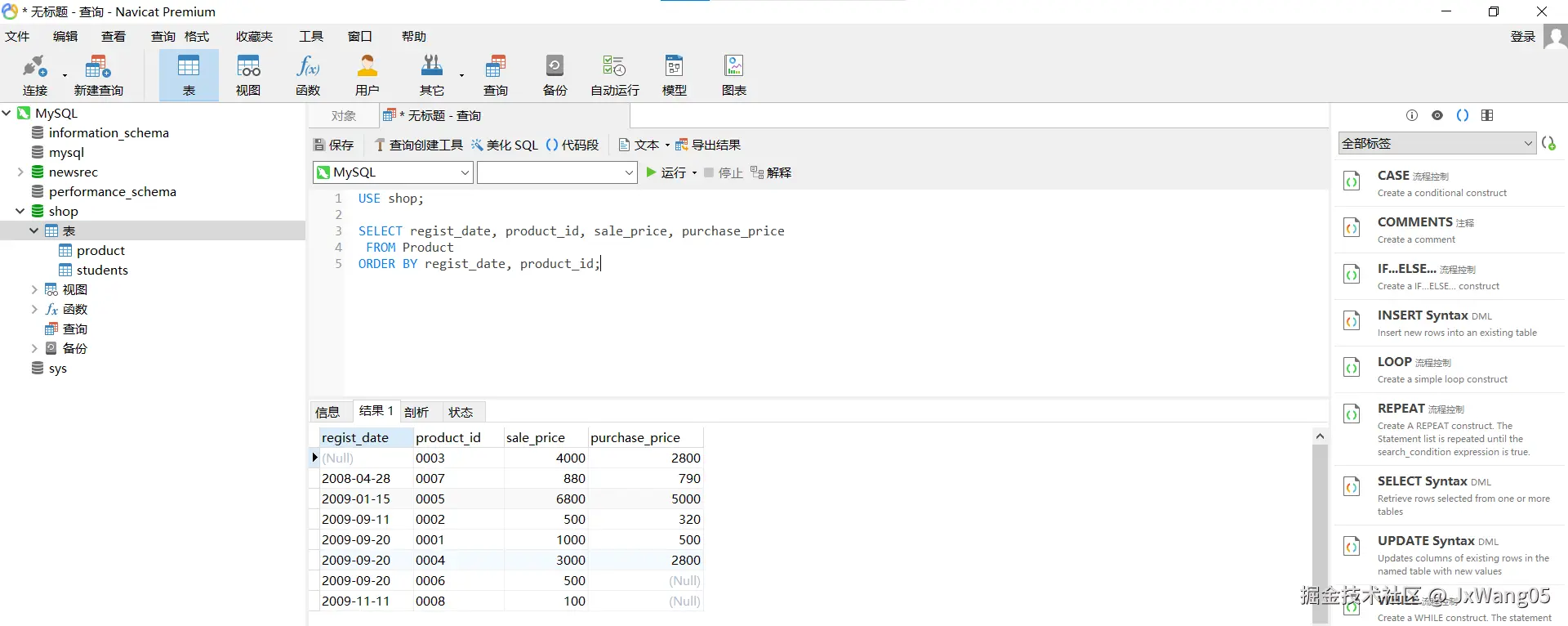Collapse the shop database node
This screenshot has width=1568, height=626.
20,211
